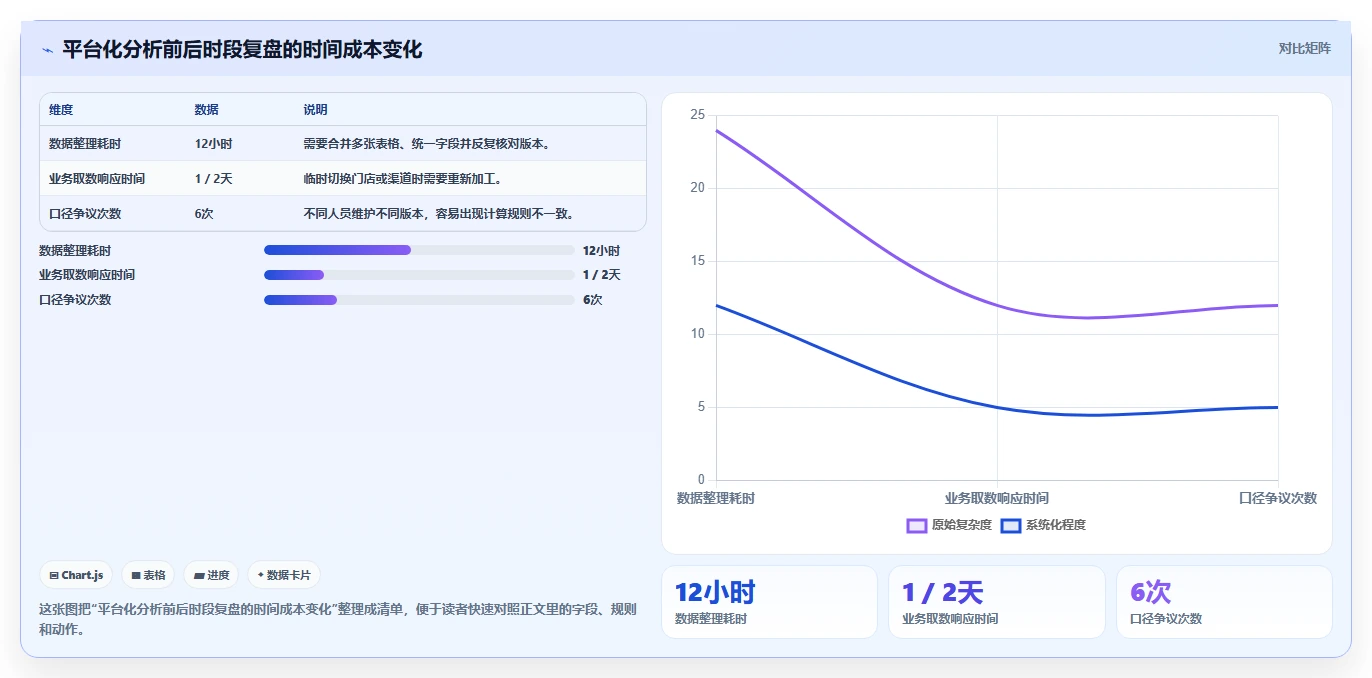Image resolution: width=1372 pixels, height=678 pixels.
Task: Click the main title 平台化分析前后时段复盘的时间成本变化
Action: click(242, 50)
